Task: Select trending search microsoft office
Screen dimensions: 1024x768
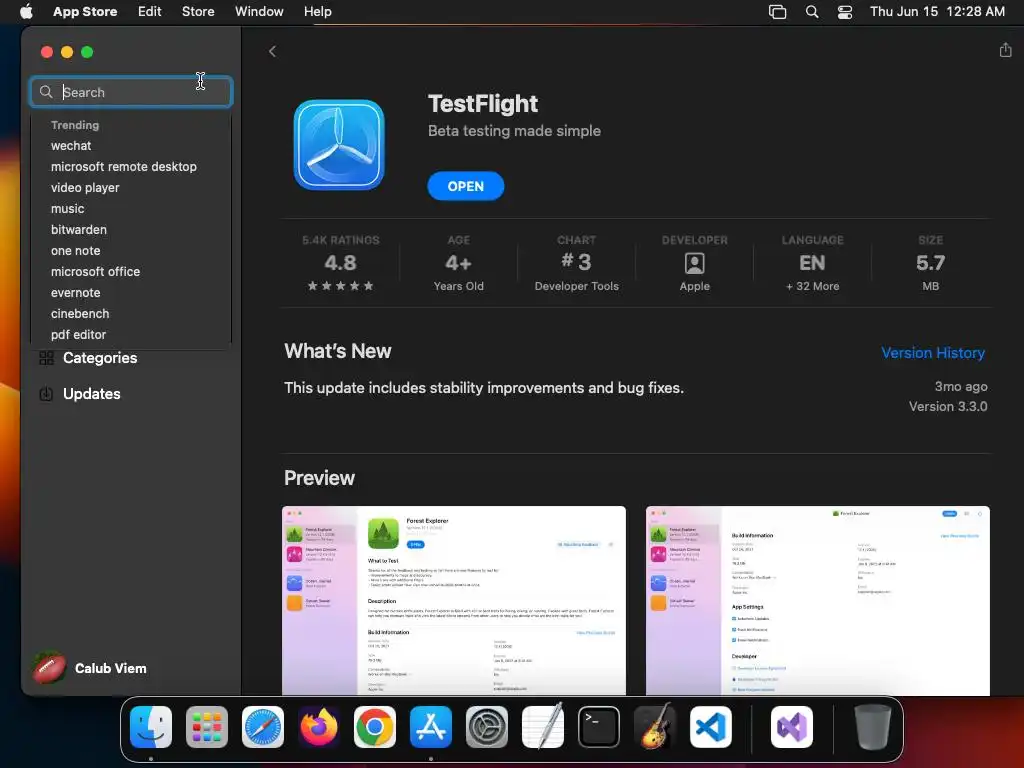Action: tap(95, 271)
